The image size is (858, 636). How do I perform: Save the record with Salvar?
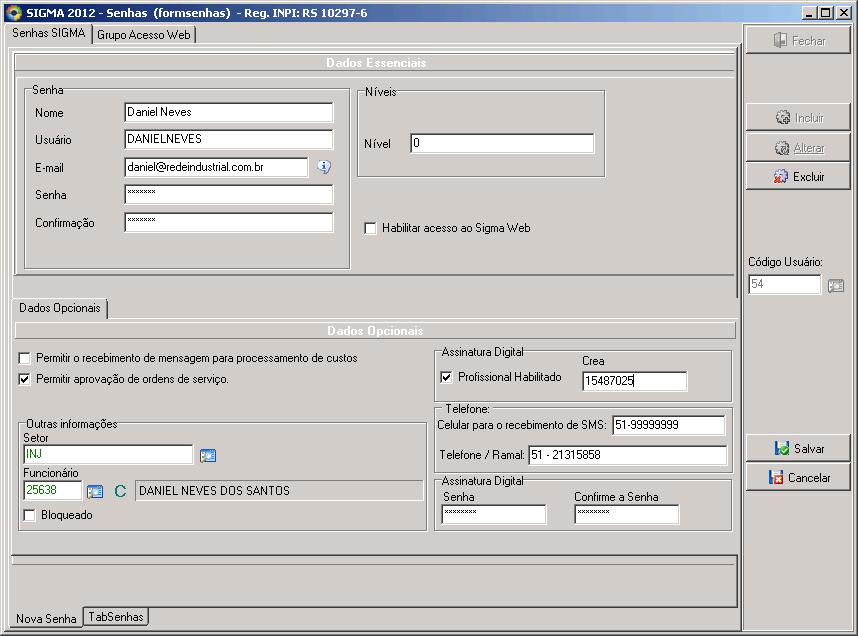798,448
